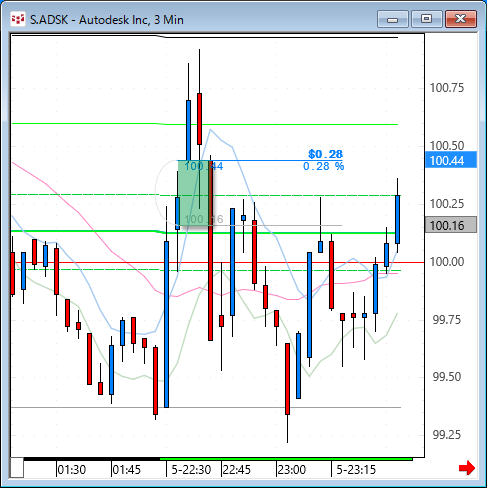The image size is (487, 488).
Task: Click the chart application icon in the title bar
Action: 18,19
